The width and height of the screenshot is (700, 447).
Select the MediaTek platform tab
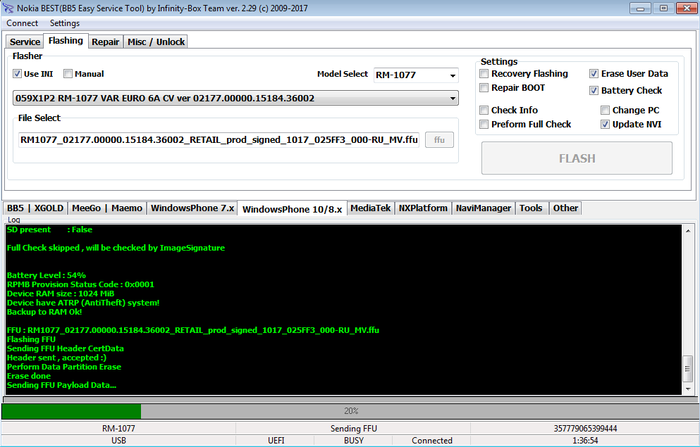[370, 208]
